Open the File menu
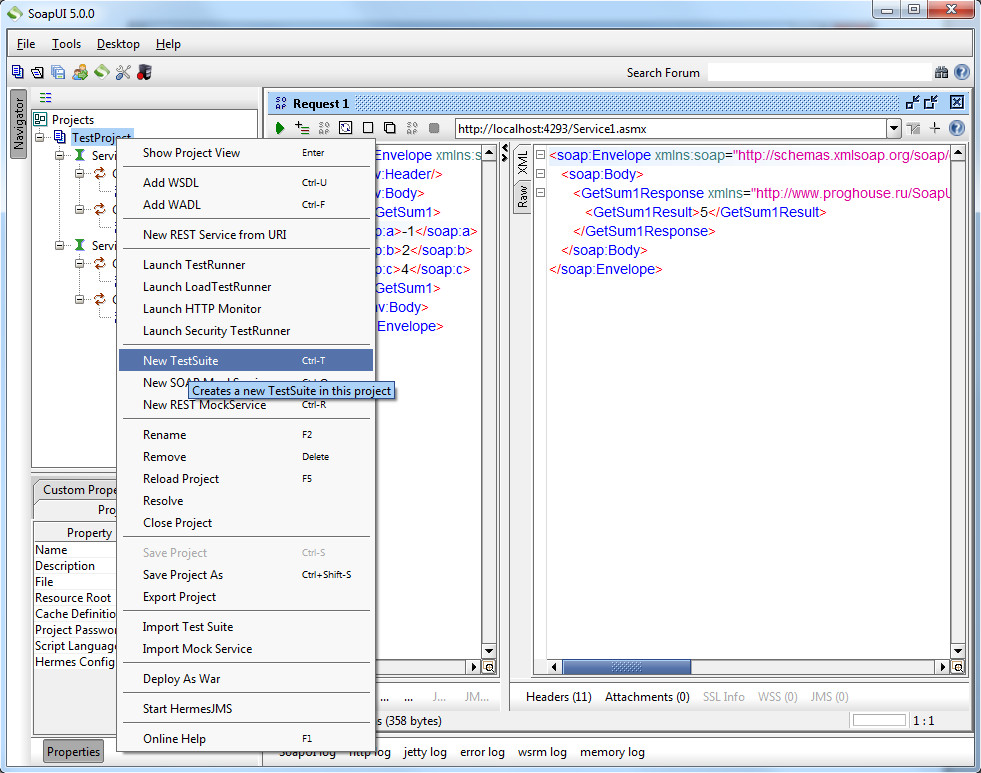 pos(26,44)
